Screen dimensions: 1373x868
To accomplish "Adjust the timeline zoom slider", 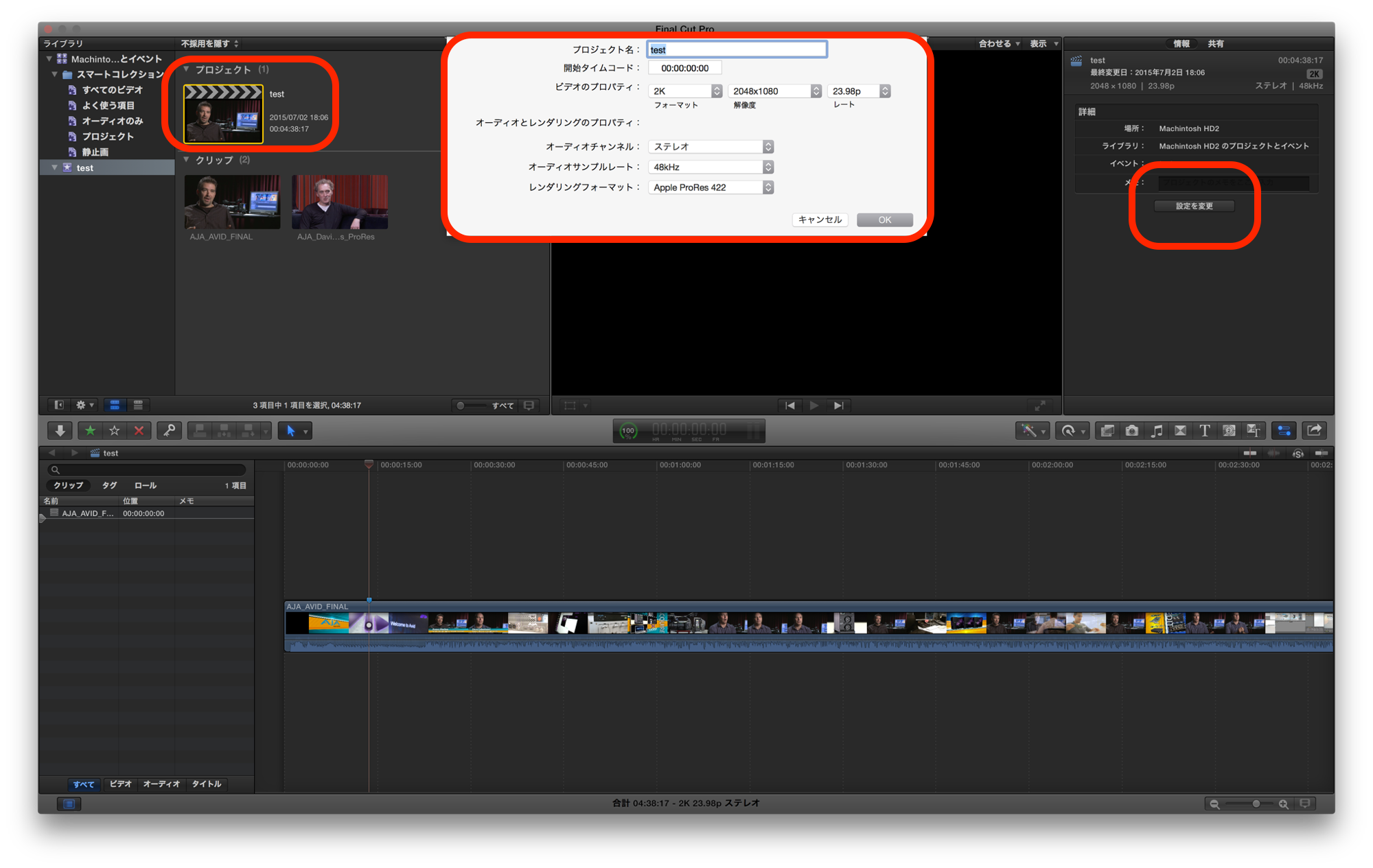I will tap(1249, 804).
